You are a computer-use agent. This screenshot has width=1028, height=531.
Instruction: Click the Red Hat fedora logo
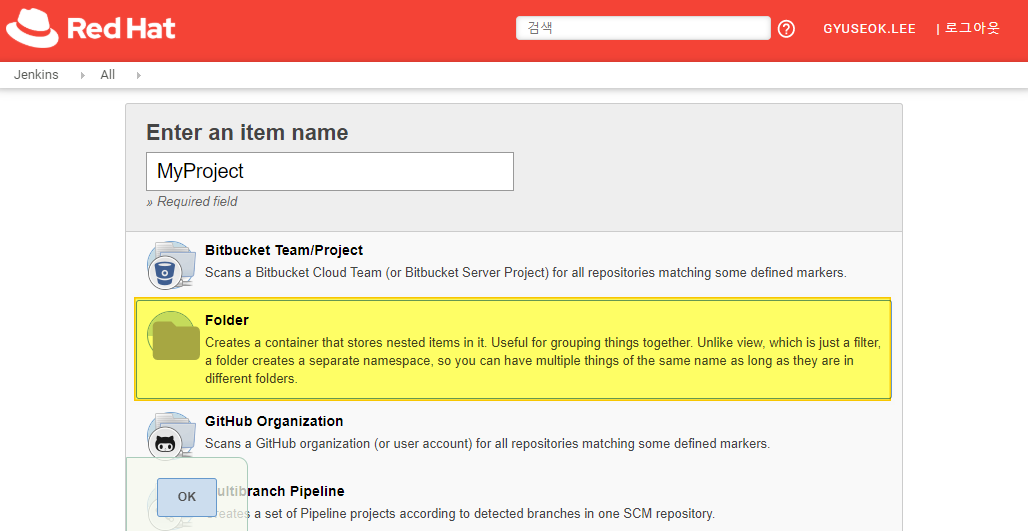pyautogui.click(x=32, y=28)
